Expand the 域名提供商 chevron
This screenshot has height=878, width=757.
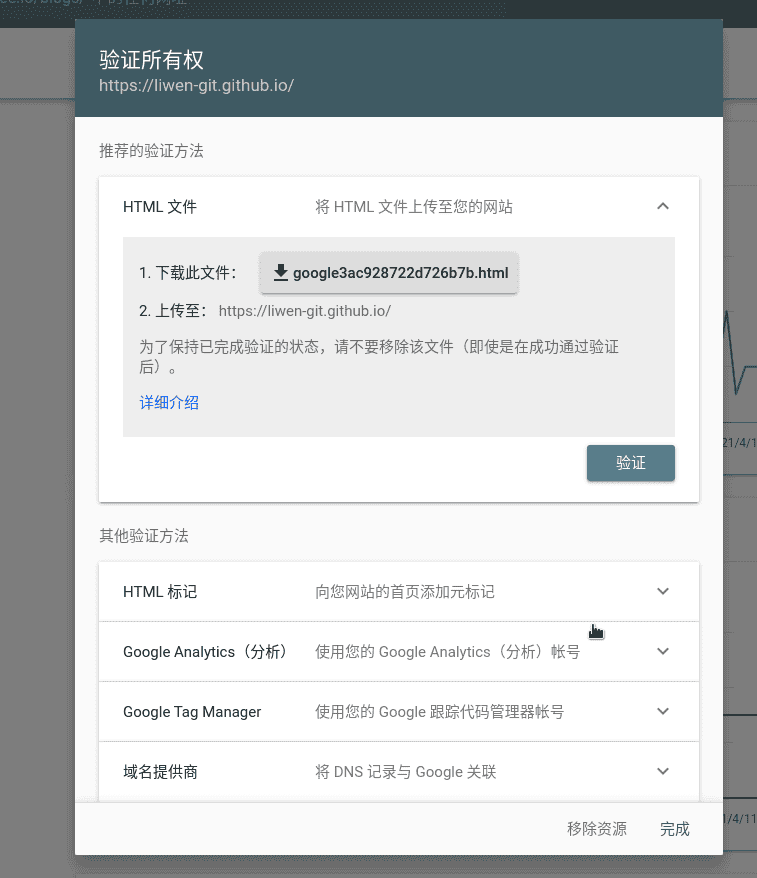(663, 771)
